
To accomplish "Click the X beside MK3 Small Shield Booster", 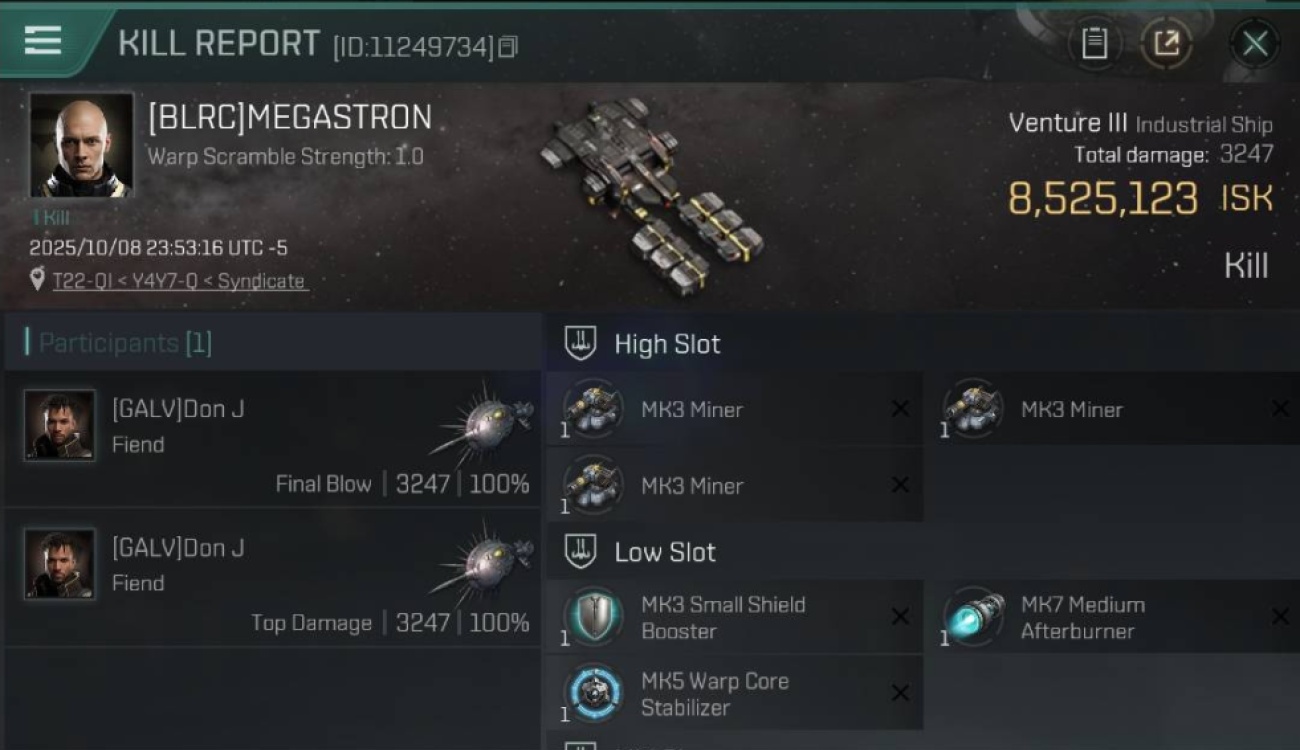I will click(900, 617).
